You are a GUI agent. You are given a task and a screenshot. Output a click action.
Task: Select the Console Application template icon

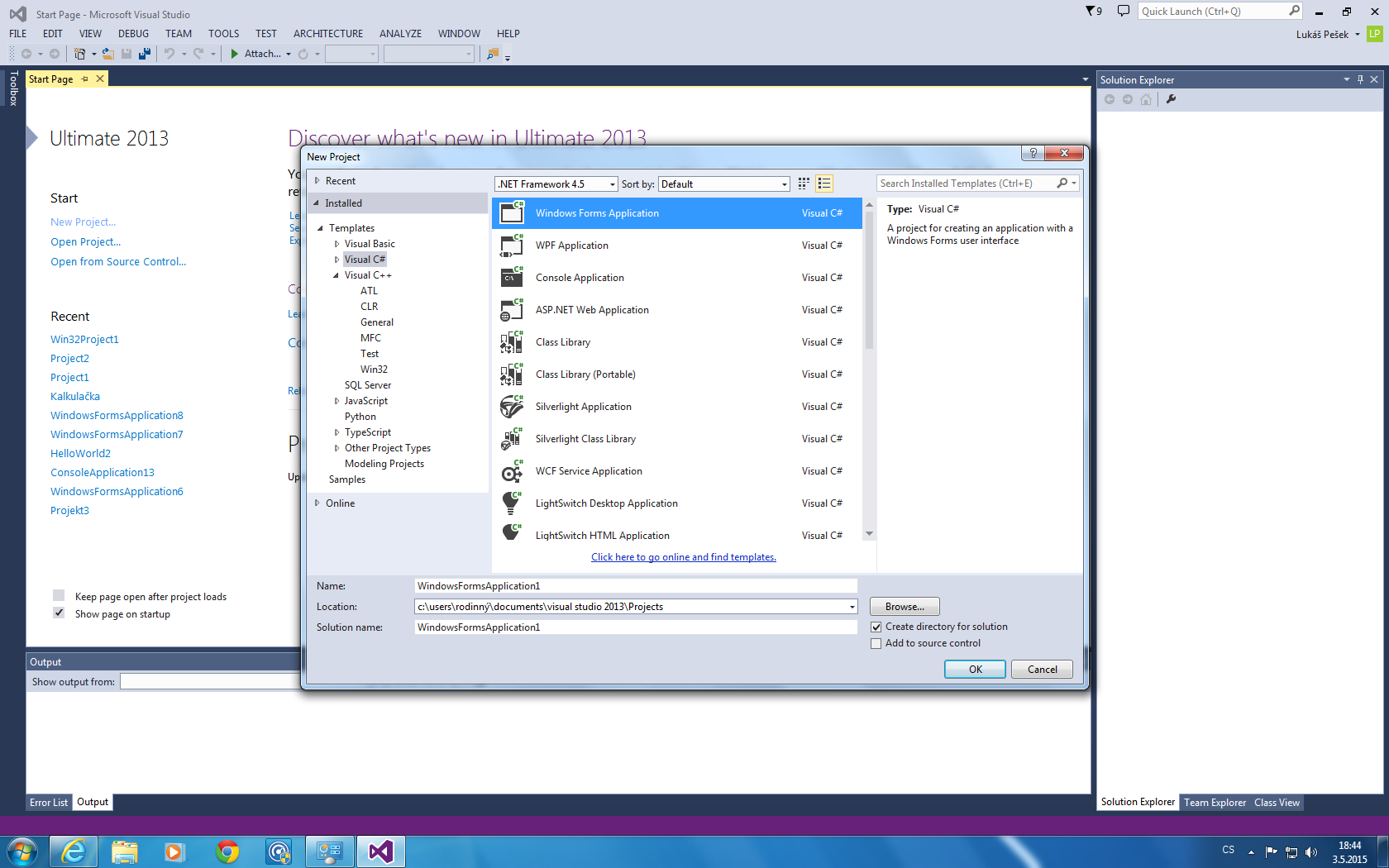coord(512,277)
